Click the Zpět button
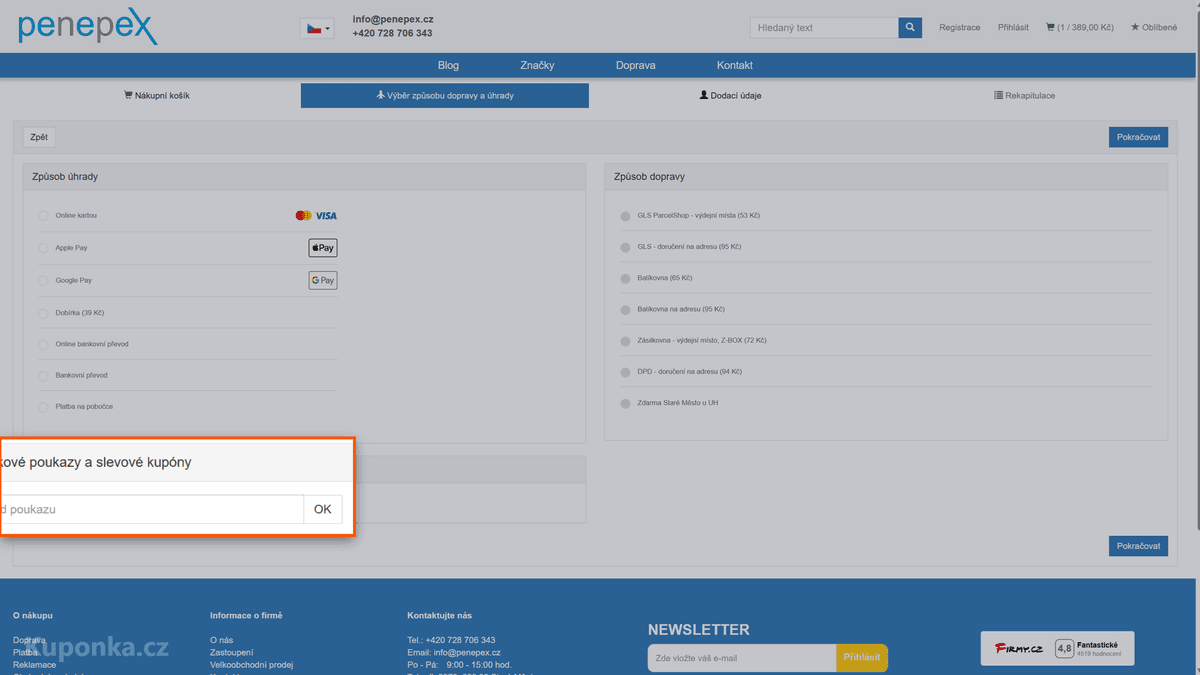 (x=39, y=137)
